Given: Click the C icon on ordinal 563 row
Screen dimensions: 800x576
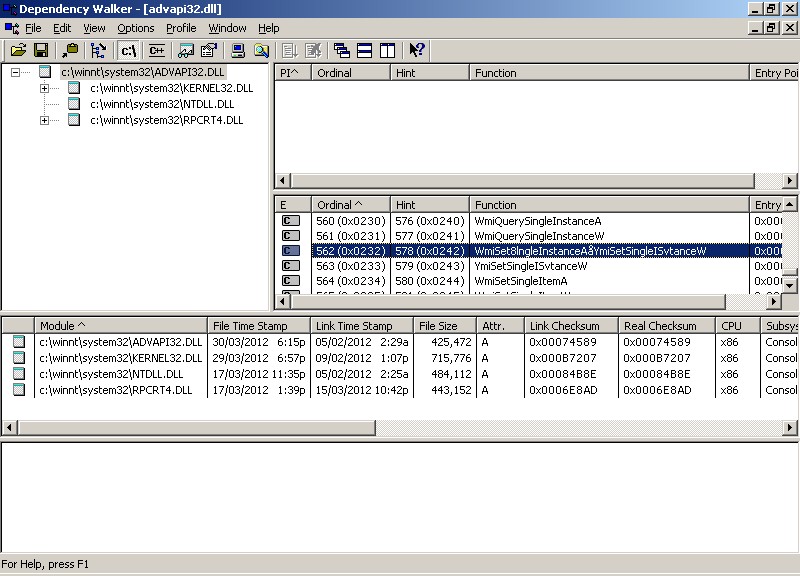Looking at the screenshot, I should [291, 266].
